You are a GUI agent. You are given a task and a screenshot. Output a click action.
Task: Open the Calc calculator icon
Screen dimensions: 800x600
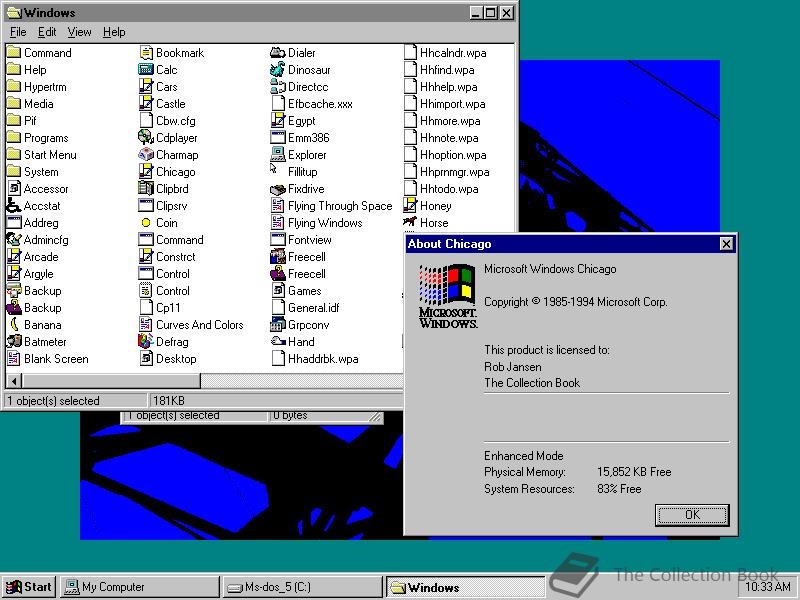coord(146,70)
